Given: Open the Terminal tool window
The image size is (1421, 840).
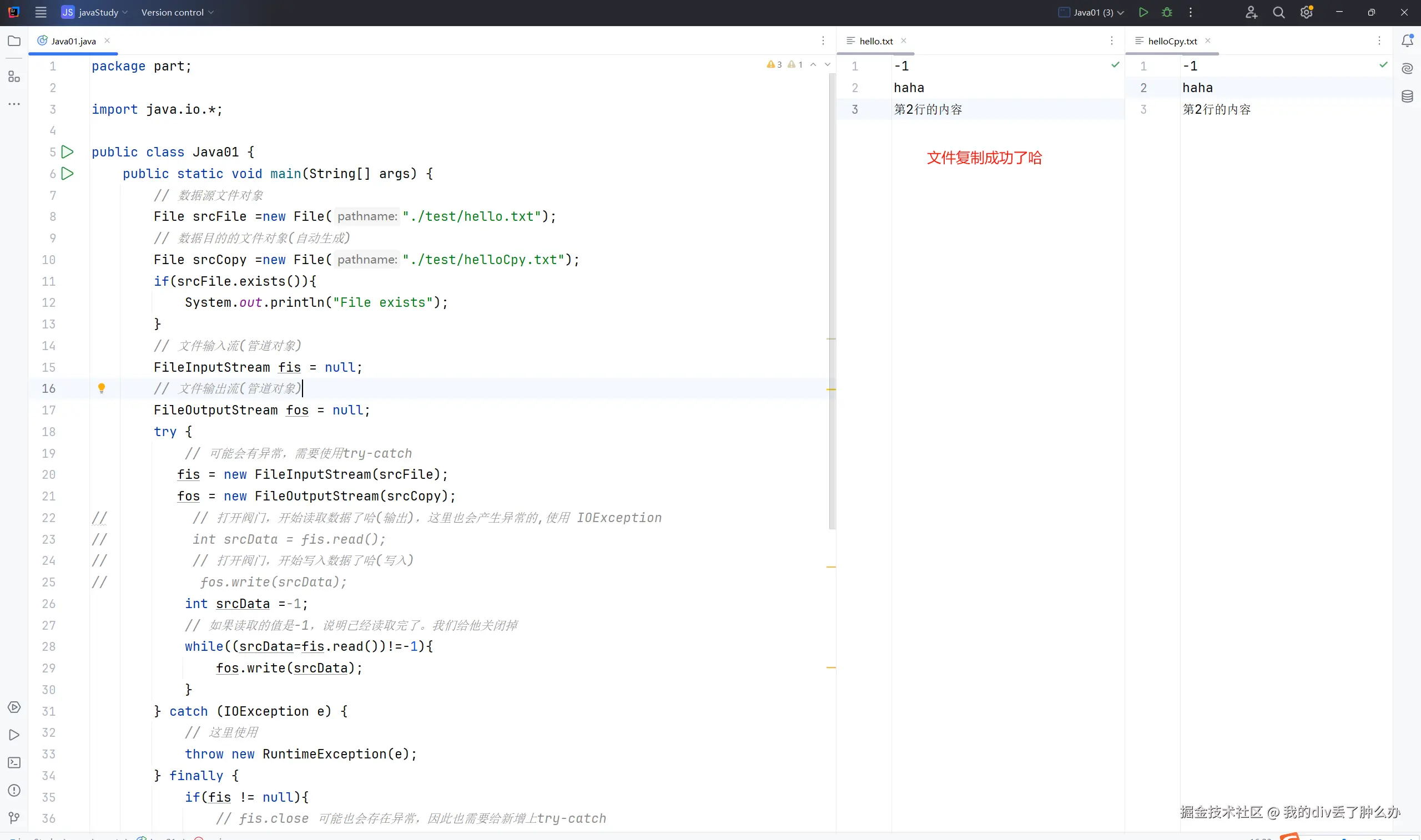Looking at the screenshot, I should click(14, 762).
